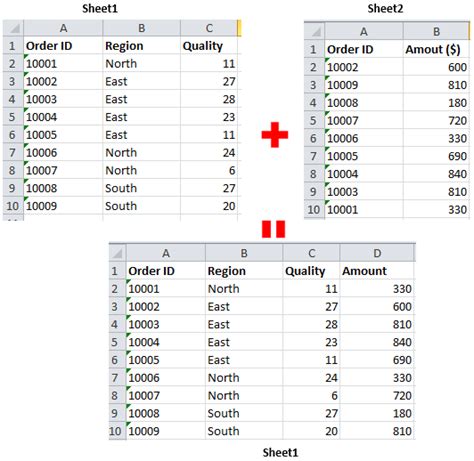Select column B header in Sheet2

coord(436,31)
